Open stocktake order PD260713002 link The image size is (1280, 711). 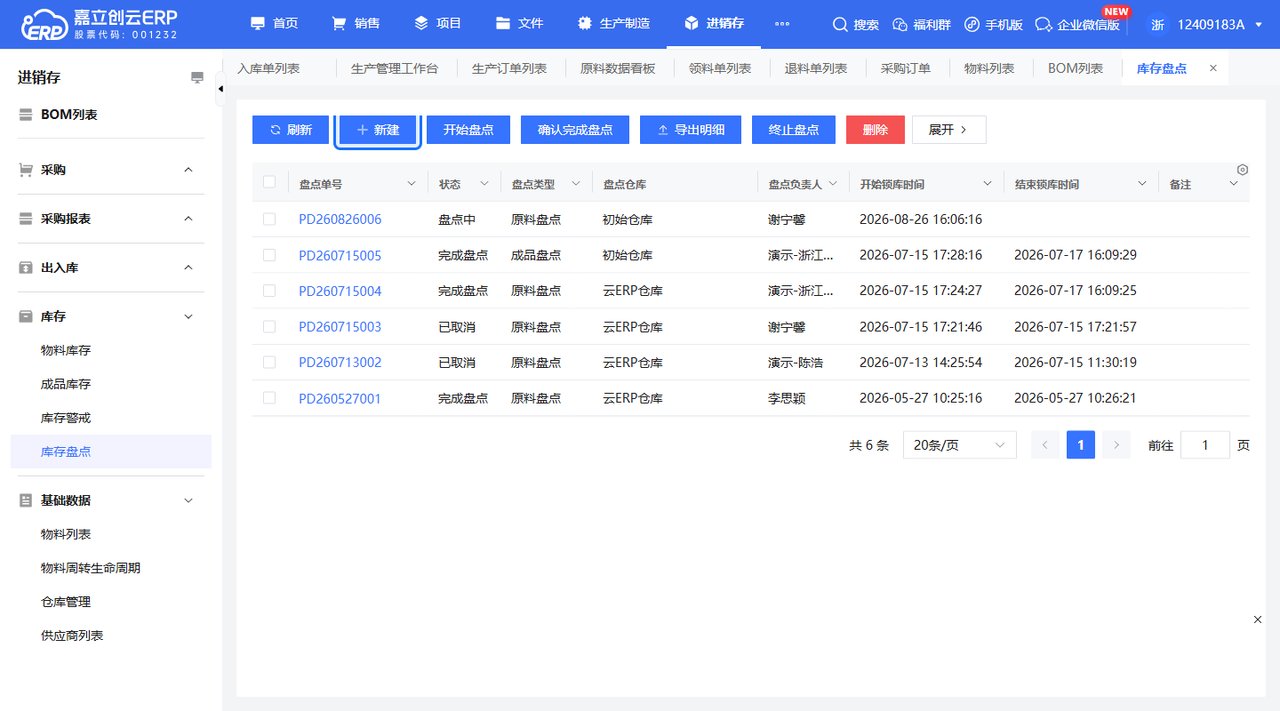[340, 362]
